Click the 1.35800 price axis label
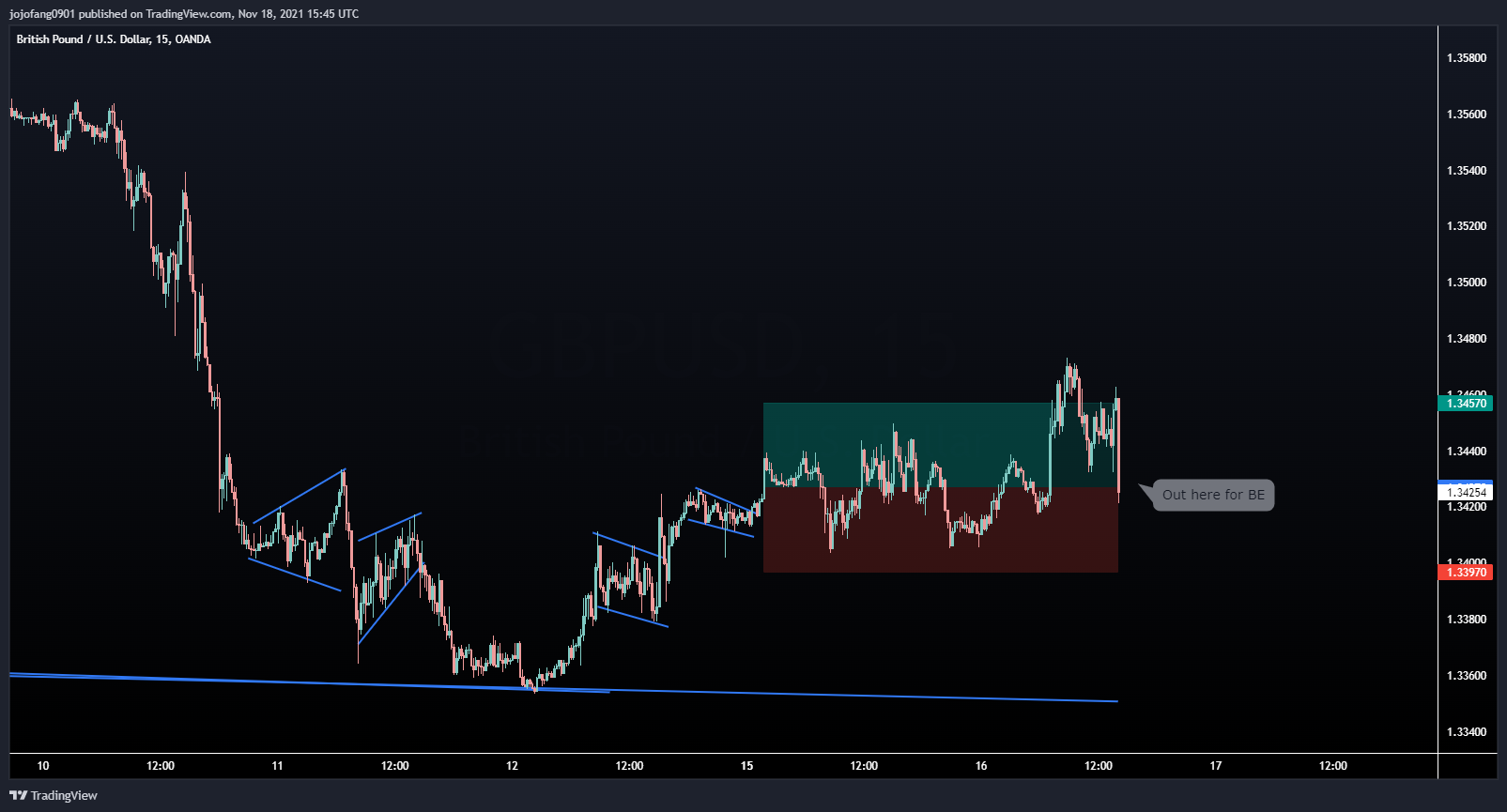1507x812 pixels. pyautogui.click(x=1467, y=58)
